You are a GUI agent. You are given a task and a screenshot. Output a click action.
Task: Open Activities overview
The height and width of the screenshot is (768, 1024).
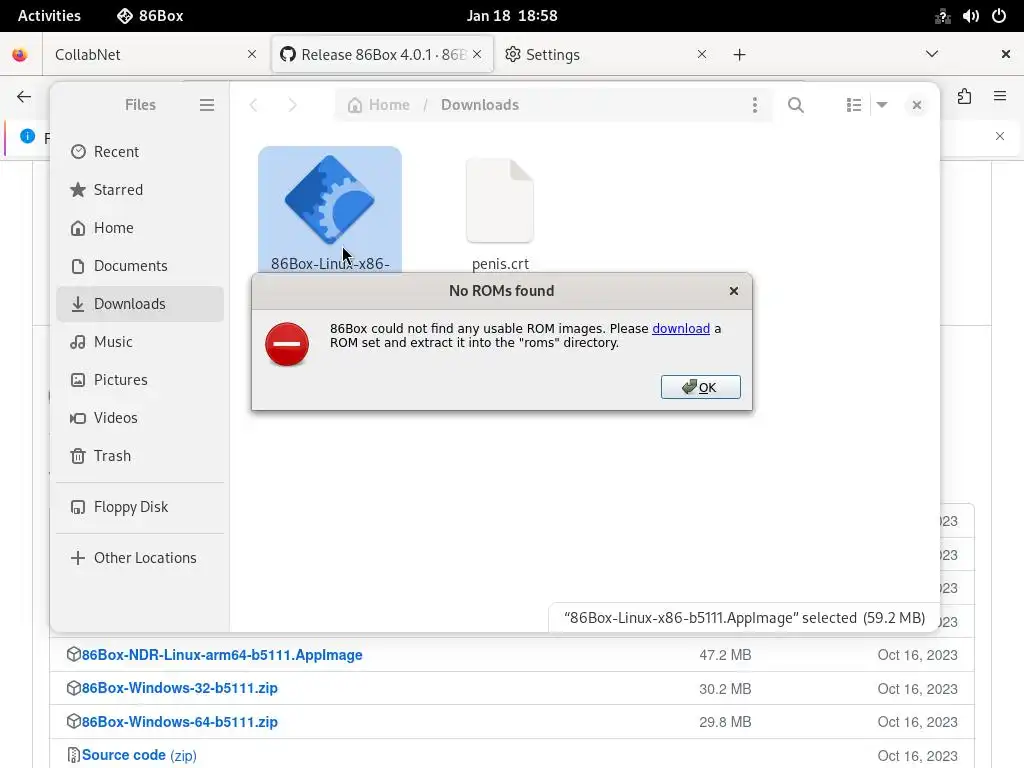[x=49, y=16]
